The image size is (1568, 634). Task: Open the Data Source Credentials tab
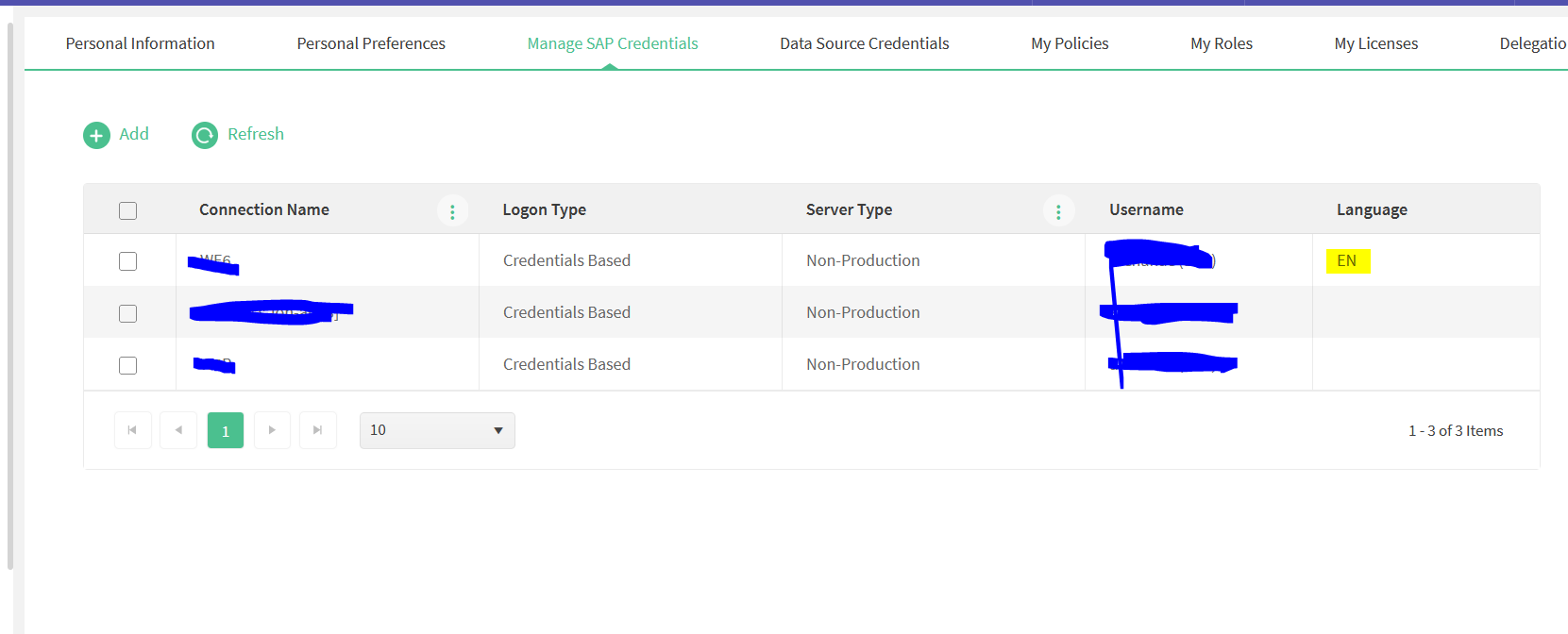click(864, 43)
